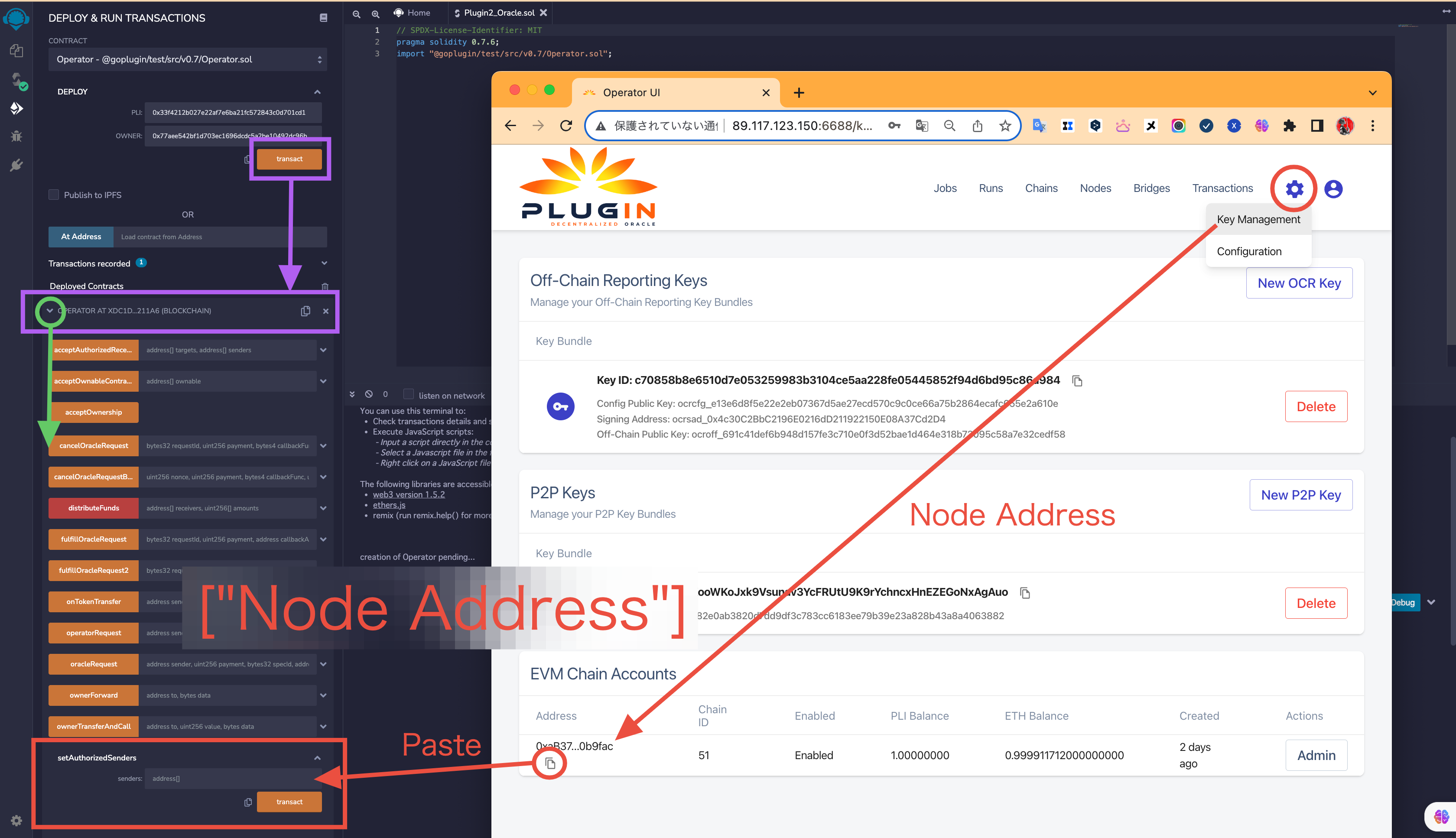The height and width of the screenshot is (838, 1456).
Task: Collapse the deployed Operator contract entry
Action: [50, 311]
